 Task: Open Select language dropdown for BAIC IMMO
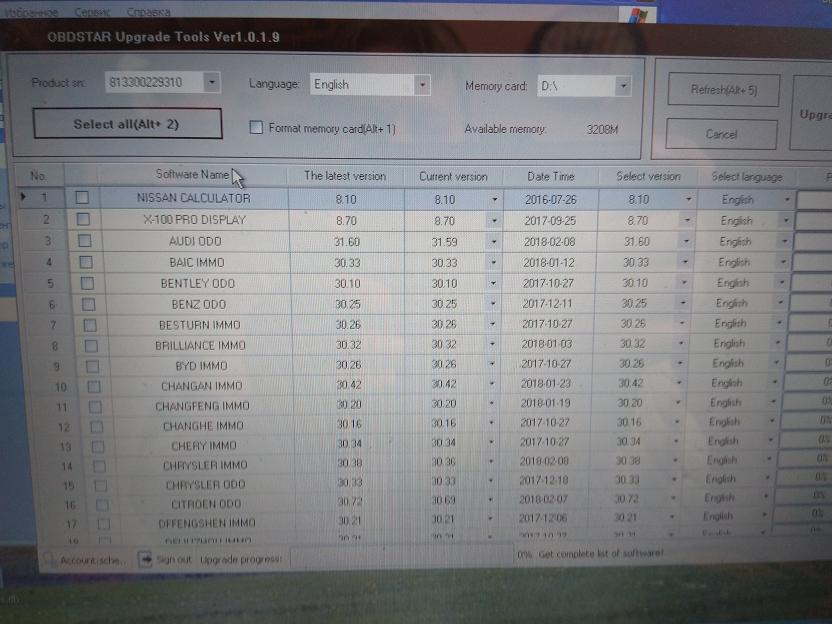click(783, 262)
